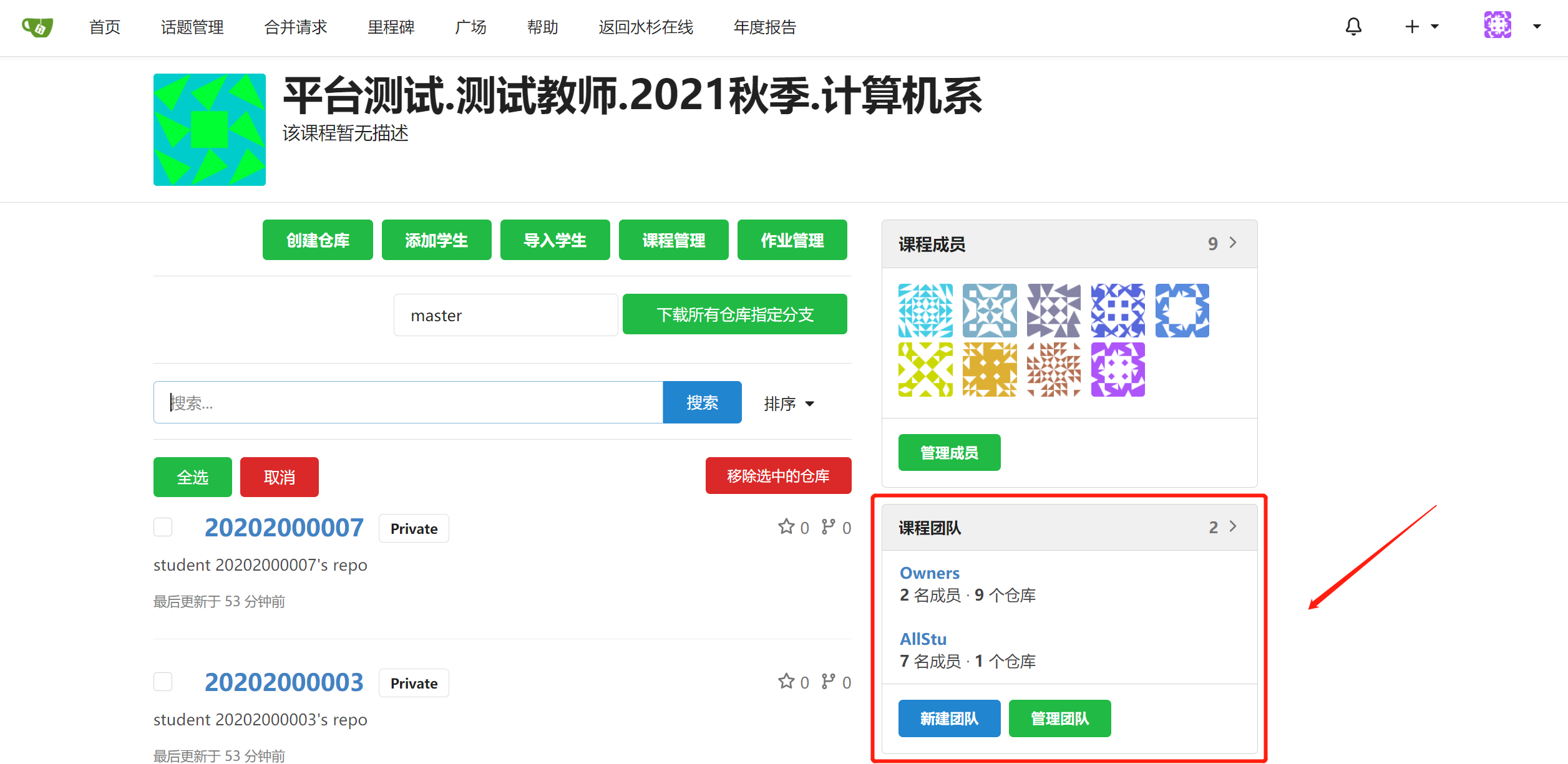Go to 首页 home page

105,27
